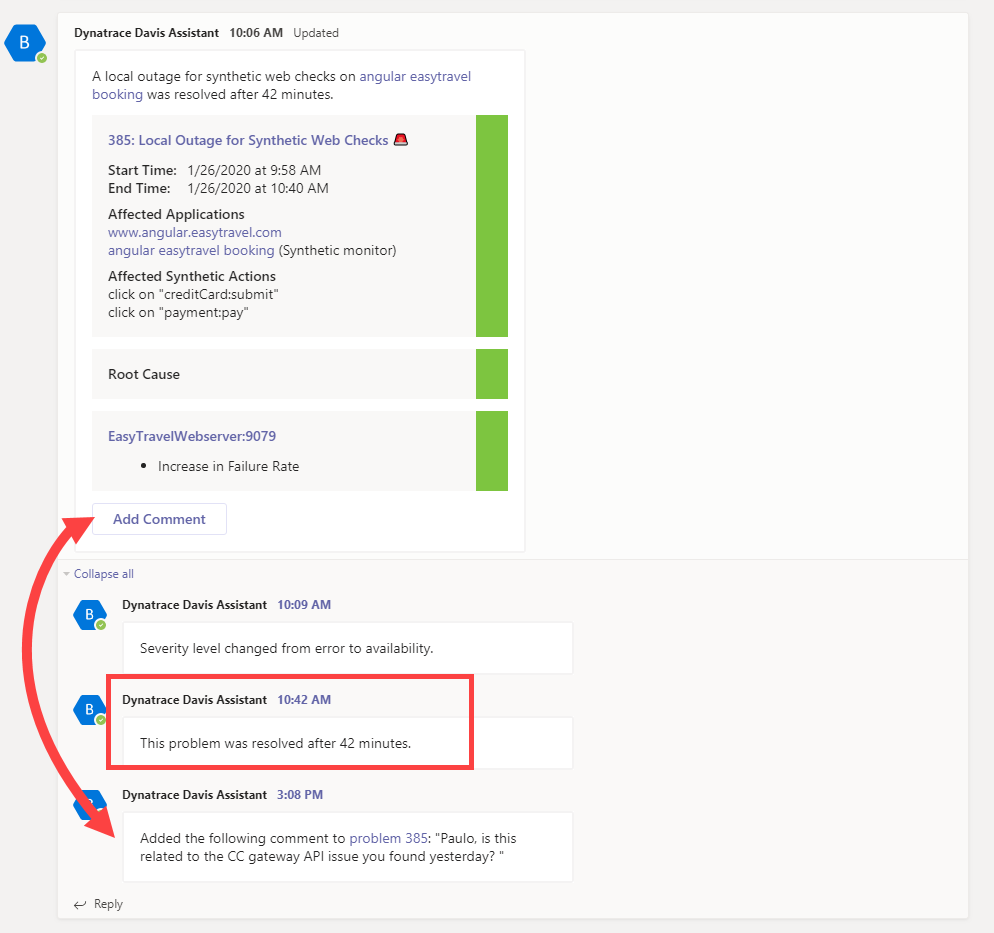Click the 10:09 AM reply timestamp
Viewport: 994px width, 933px height.
tap(304, 605)
